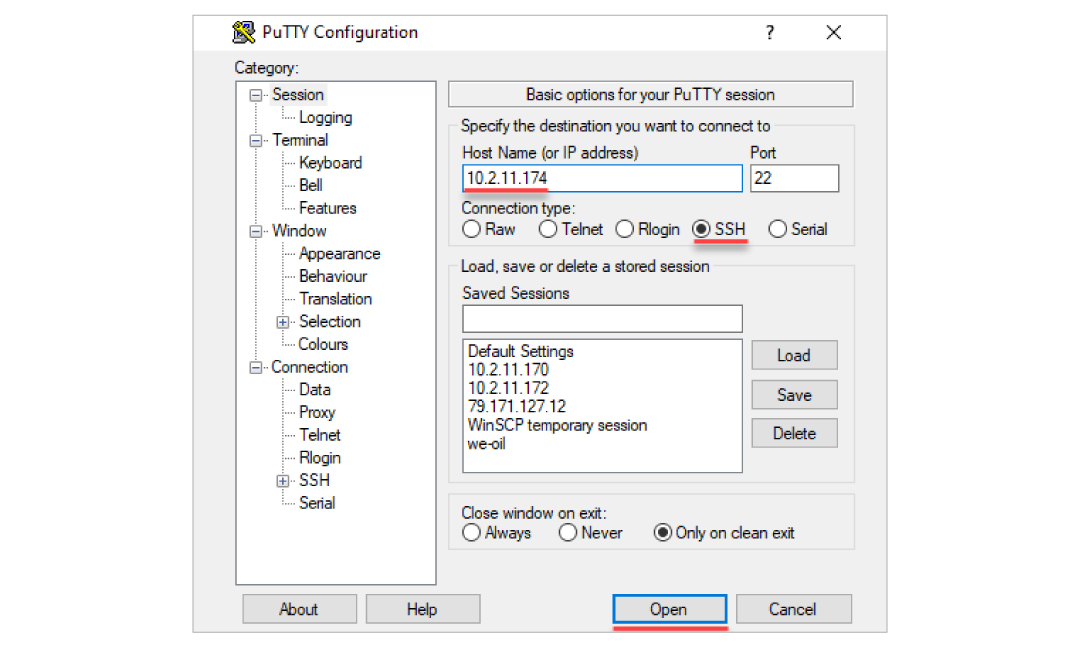This screenshot has height=647, width=1080.
Task: Collapse the Terminal category node
Action: [x=256, y=141]
